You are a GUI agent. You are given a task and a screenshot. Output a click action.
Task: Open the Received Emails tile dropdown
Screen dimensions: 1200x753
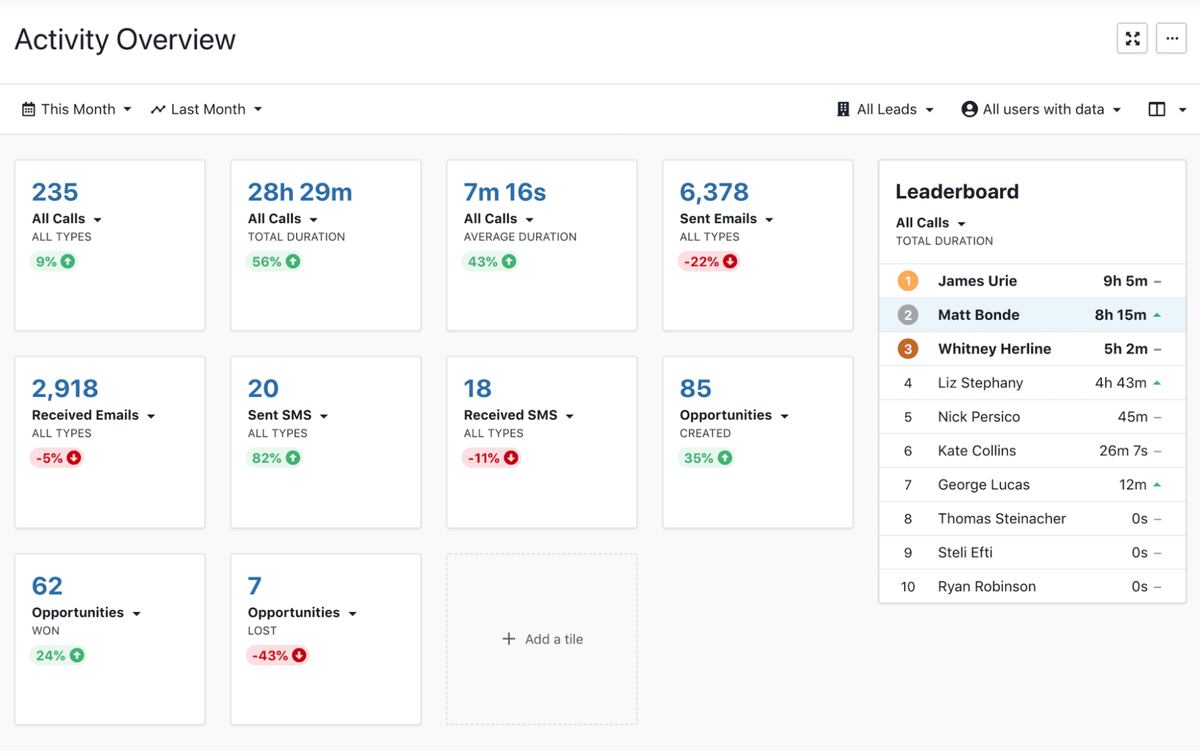[x=94, y=415]
